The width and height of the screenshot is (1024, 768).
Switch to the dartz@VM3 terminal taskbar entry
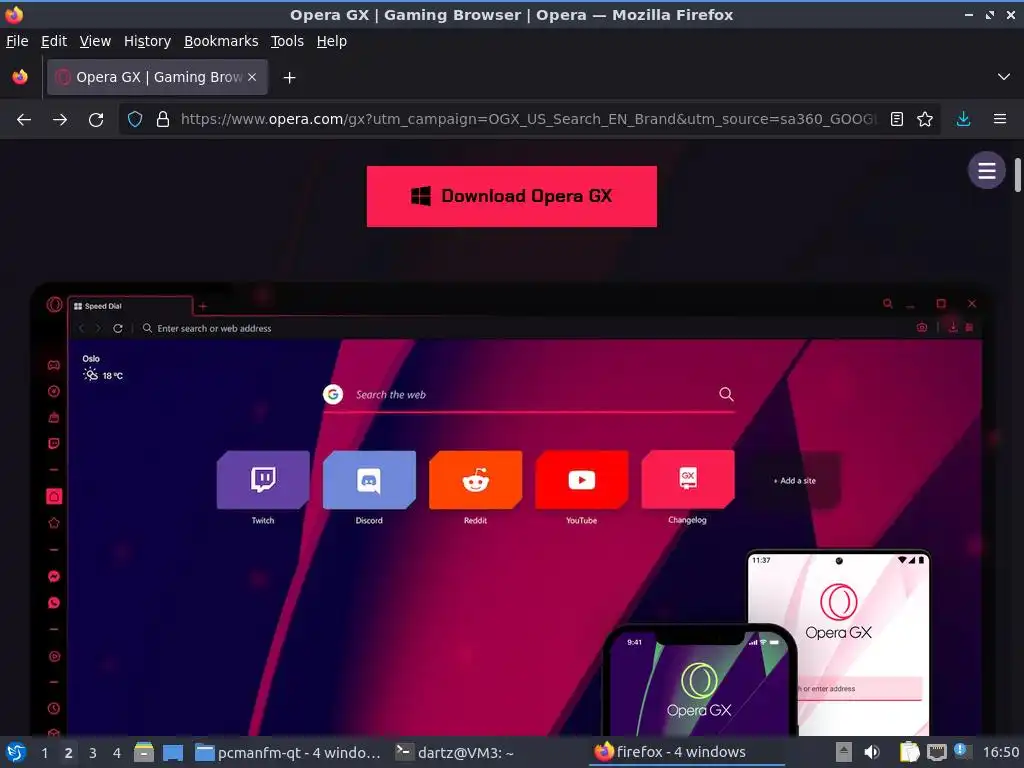click(x=455, y=753)
